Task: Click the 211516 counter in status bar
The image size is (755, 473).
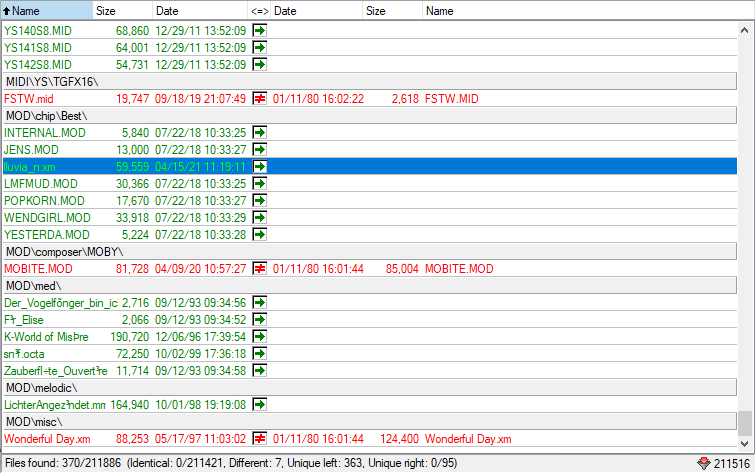Action: coord(732,464)
